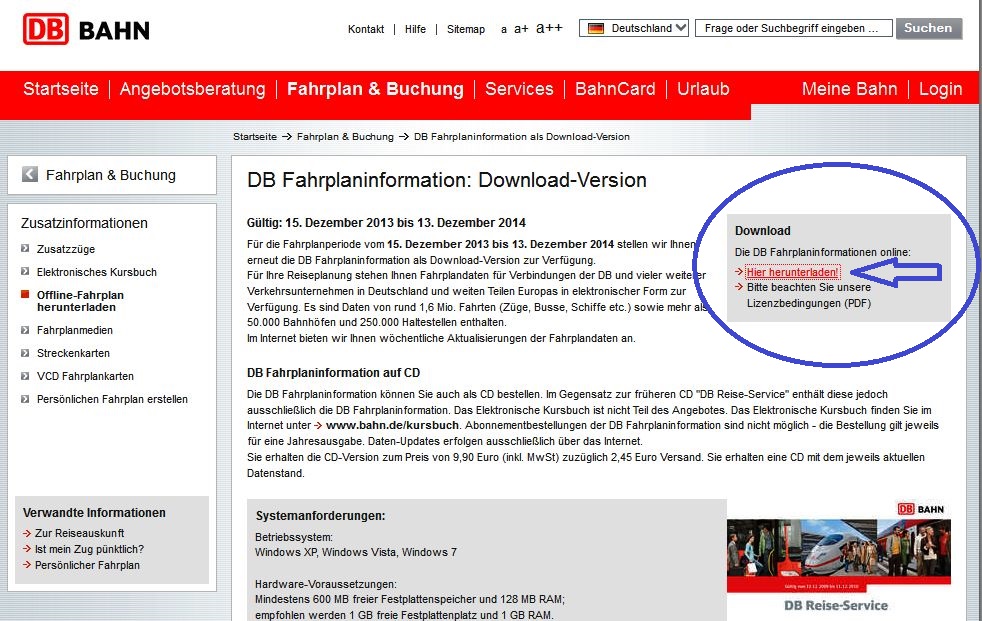Click the text 'Windows XP, Windows Vista, Windows 7'
The image size is (982, 621).
[356, 553]
